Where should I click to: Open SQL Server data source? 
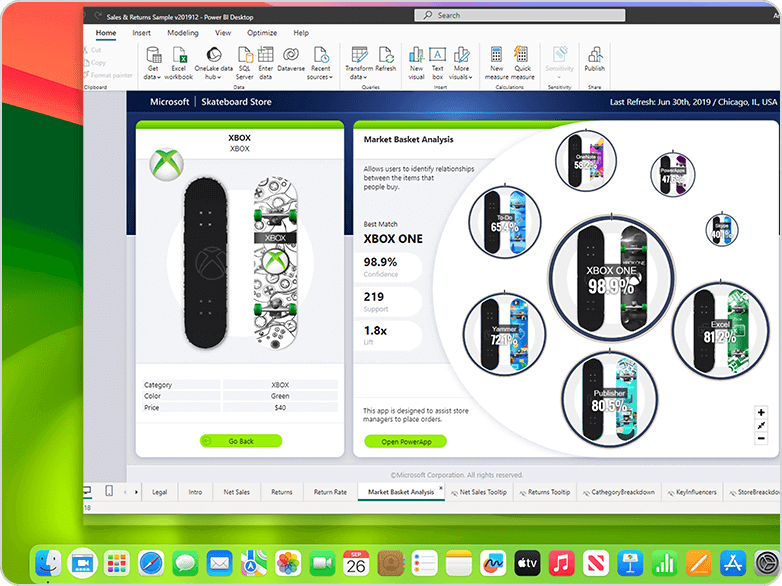[x=244, y=57]
